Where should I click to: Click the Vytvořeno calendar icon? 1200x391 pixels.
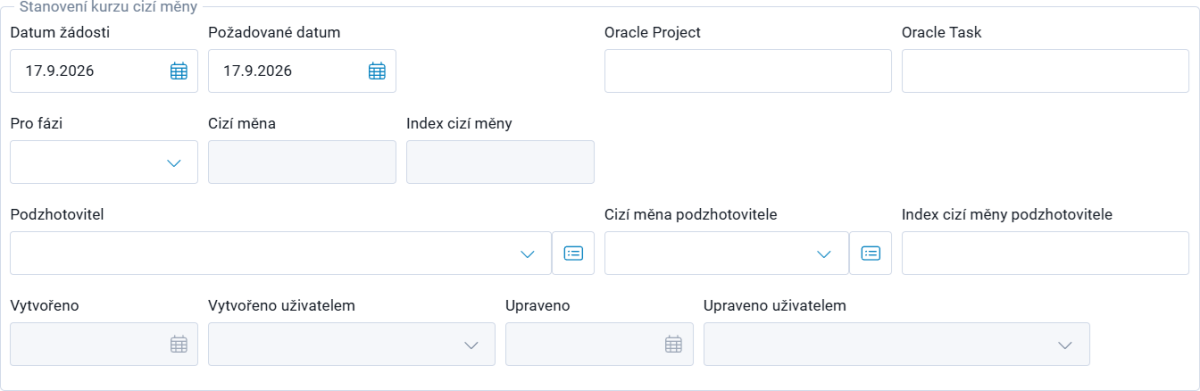tap(179, 344)
